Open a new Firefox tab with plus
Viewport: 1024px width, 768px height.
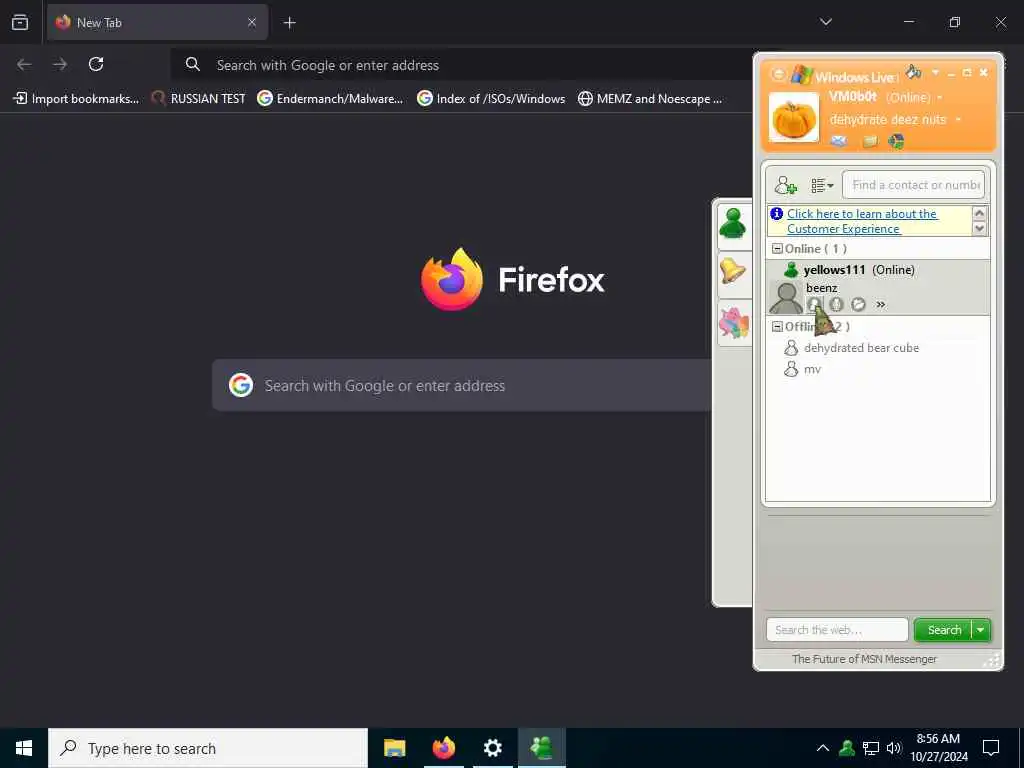tap(289, 23)
